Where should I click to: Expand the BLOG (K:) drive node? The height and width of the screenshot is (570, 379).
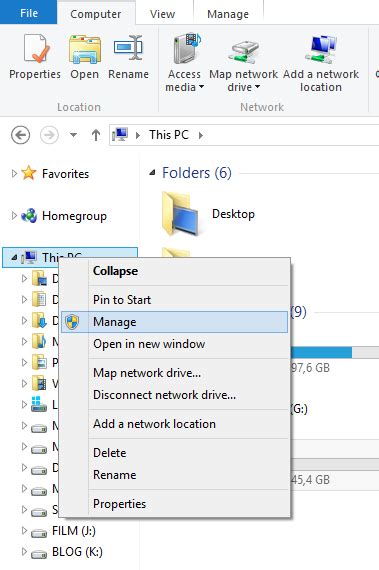pyautogui.click(x=24, y=552)
